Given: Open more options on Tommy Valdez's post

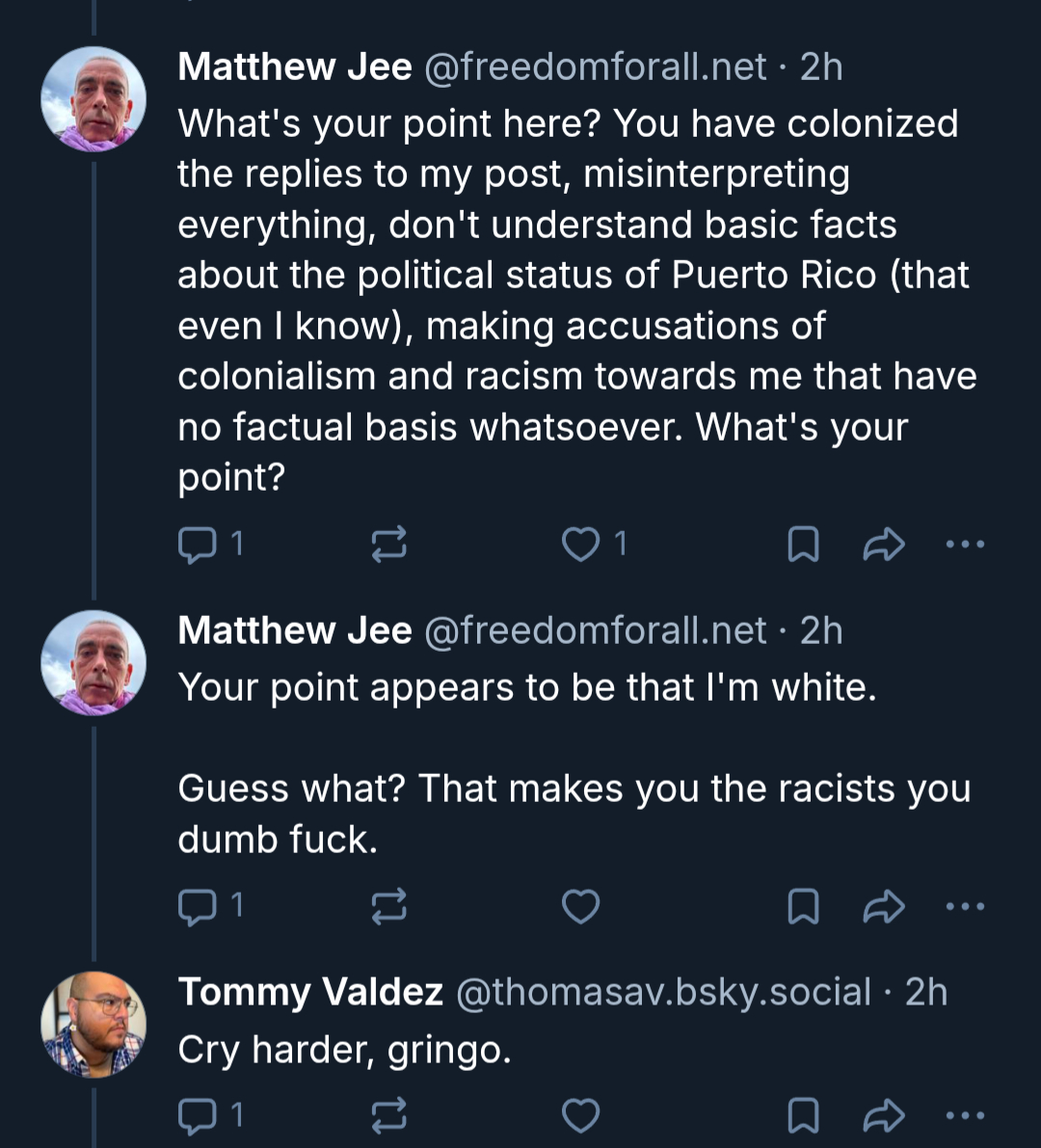Looking at the screenshot, I should click(965, 1115).
